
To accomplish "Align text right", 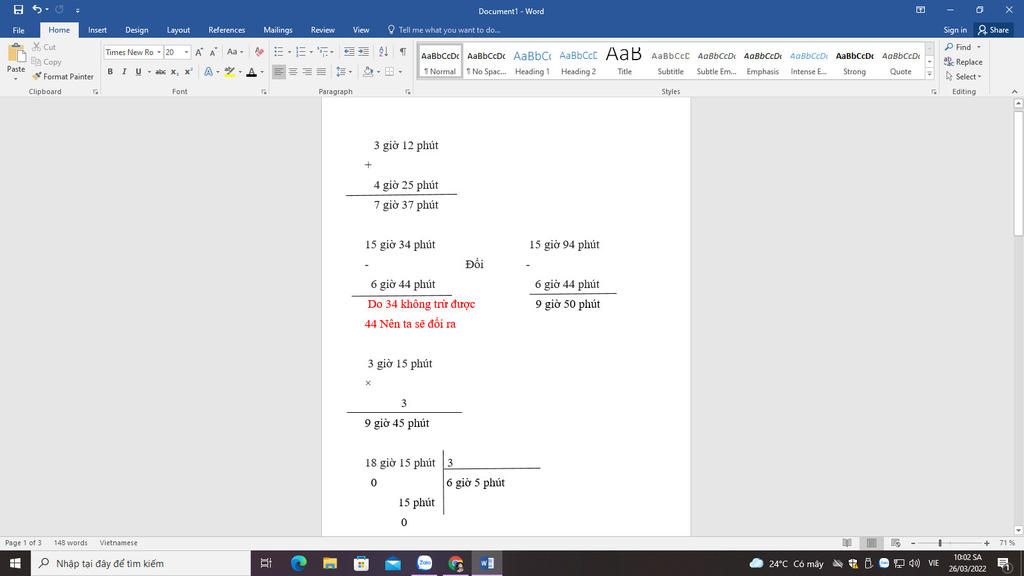I will pyautogui.click(x=307, y=72).
